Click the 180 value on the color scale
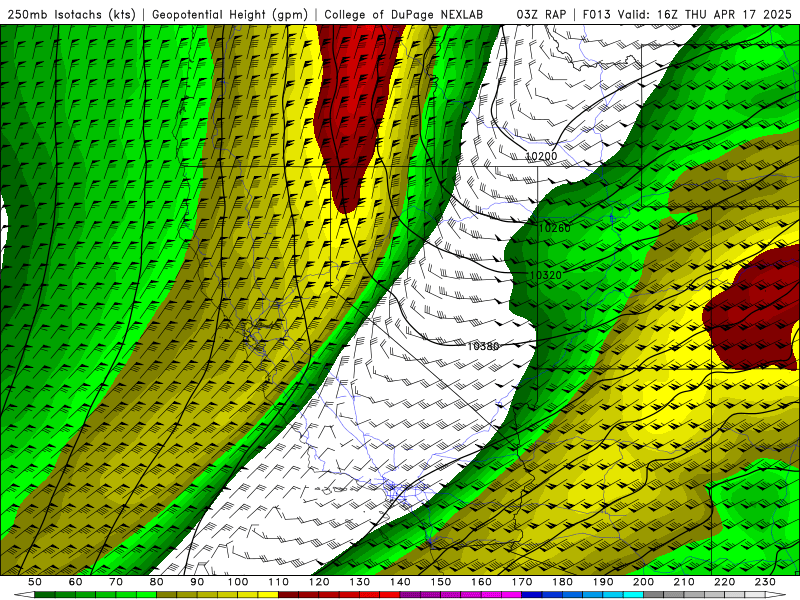The height and width of the screenshot is (600, 800). (562, 582)
